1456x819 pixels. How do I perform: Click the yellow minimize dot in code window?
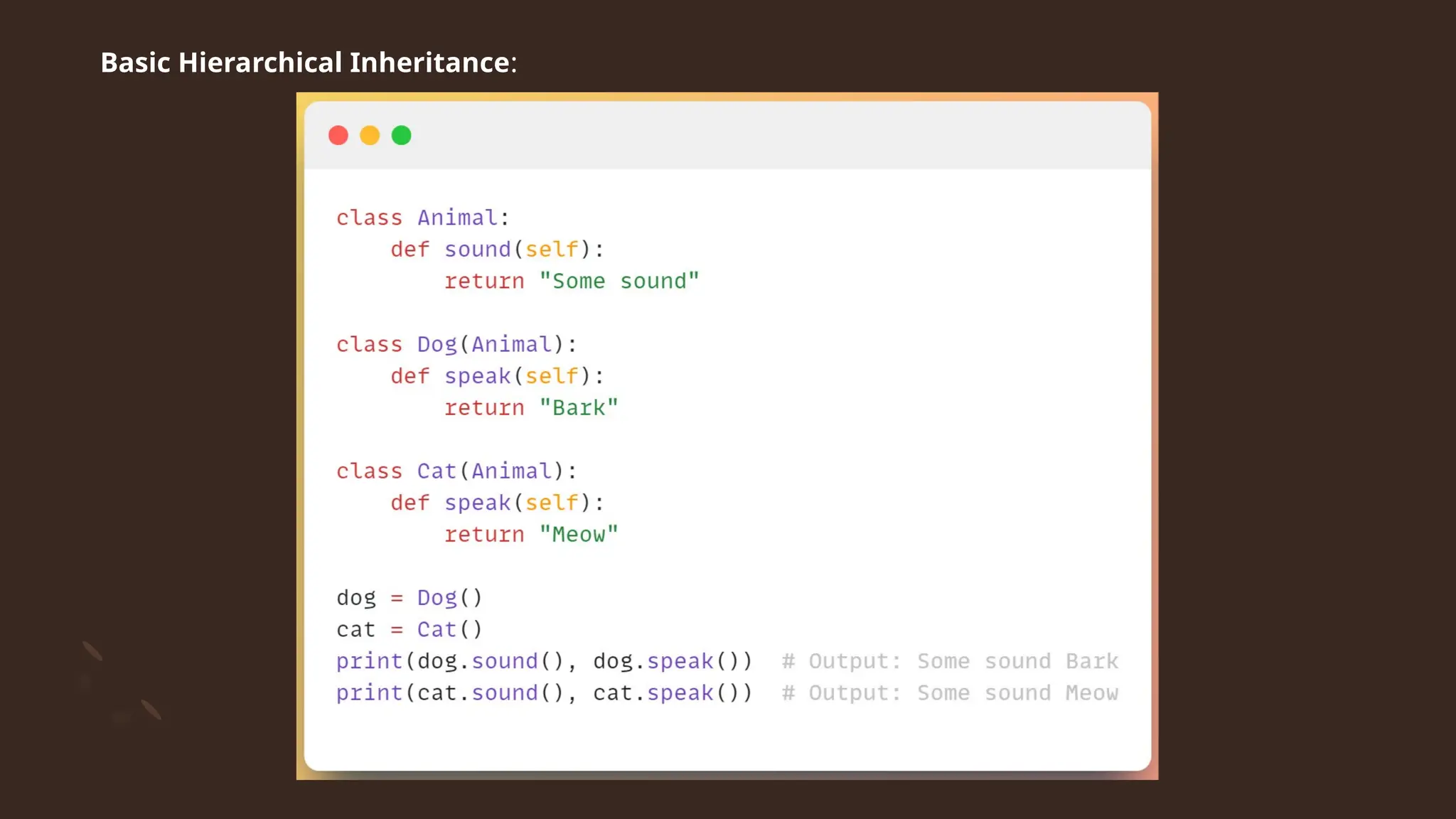click(370, 135)
